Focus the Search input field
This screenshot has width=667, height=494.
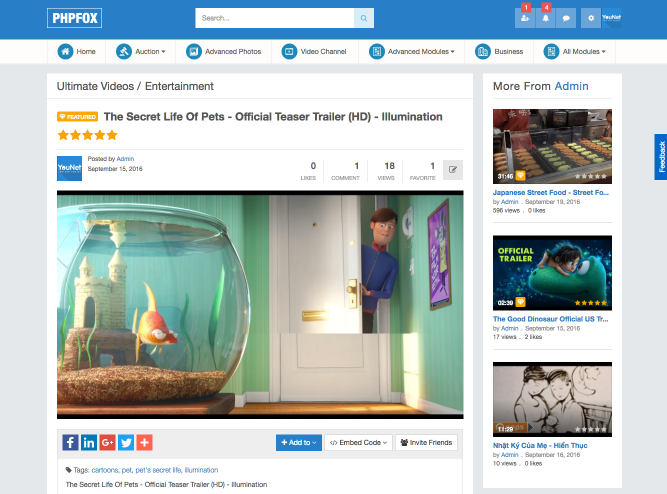coord(275,18)
